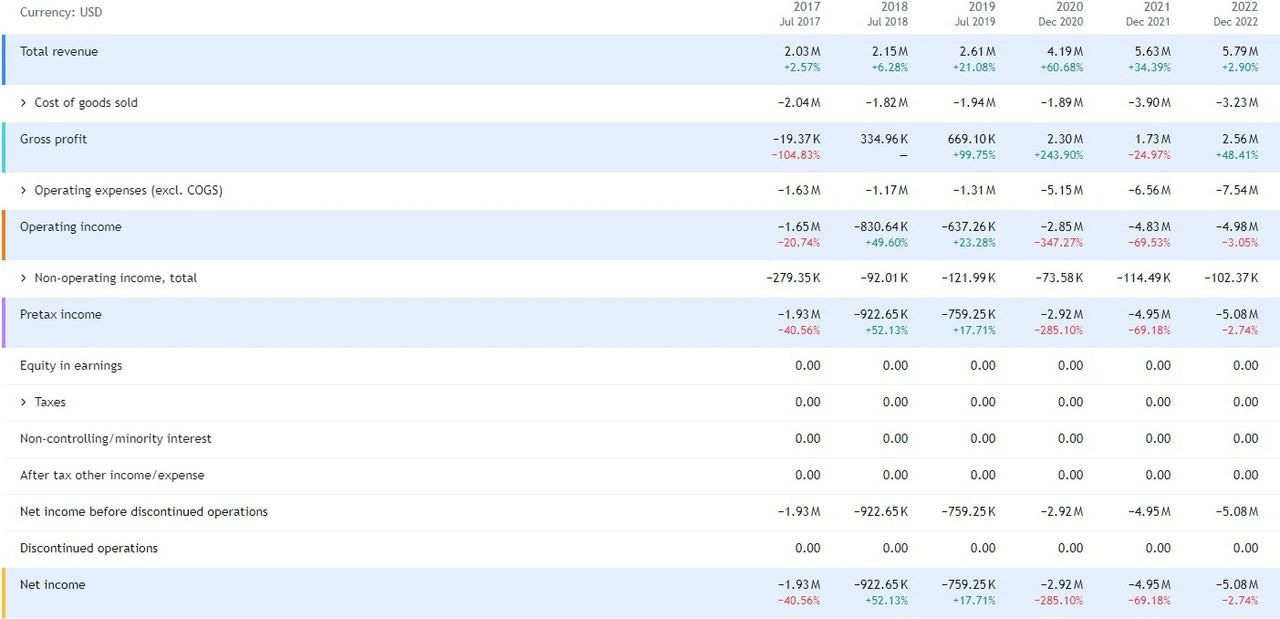Select the Operating income row label
The height and width of the screenshot is (619, 1280).
pos(70,227)
